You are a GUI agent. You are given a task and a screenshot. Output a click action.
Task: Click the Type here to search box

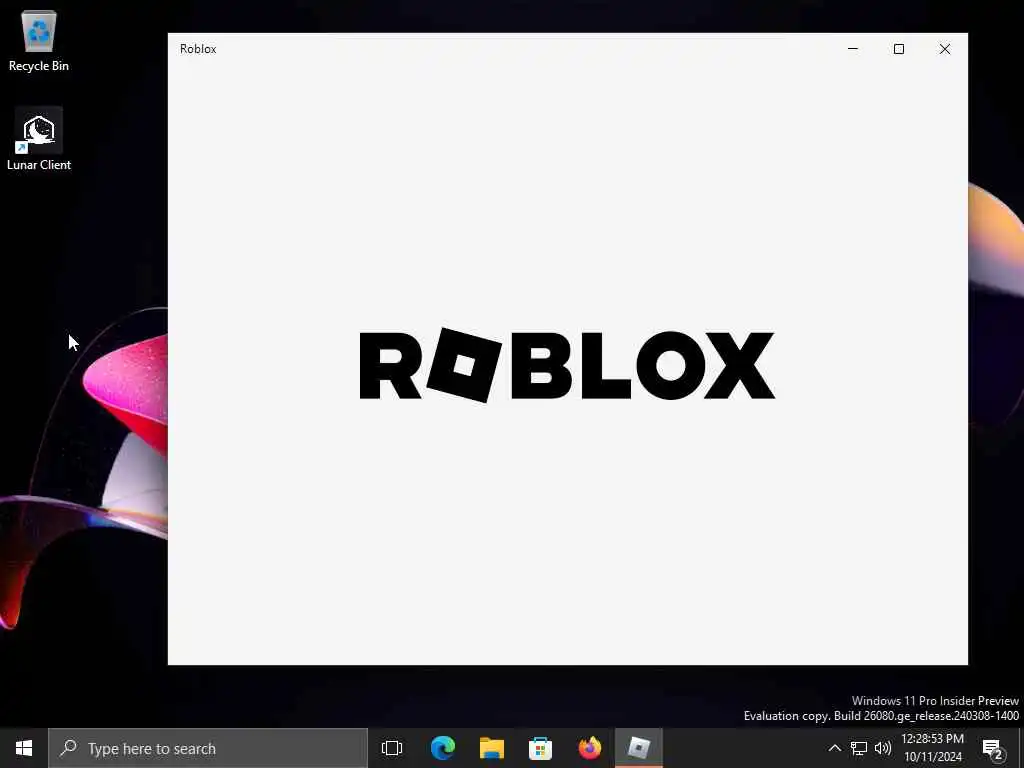click(x=208, y=748)
